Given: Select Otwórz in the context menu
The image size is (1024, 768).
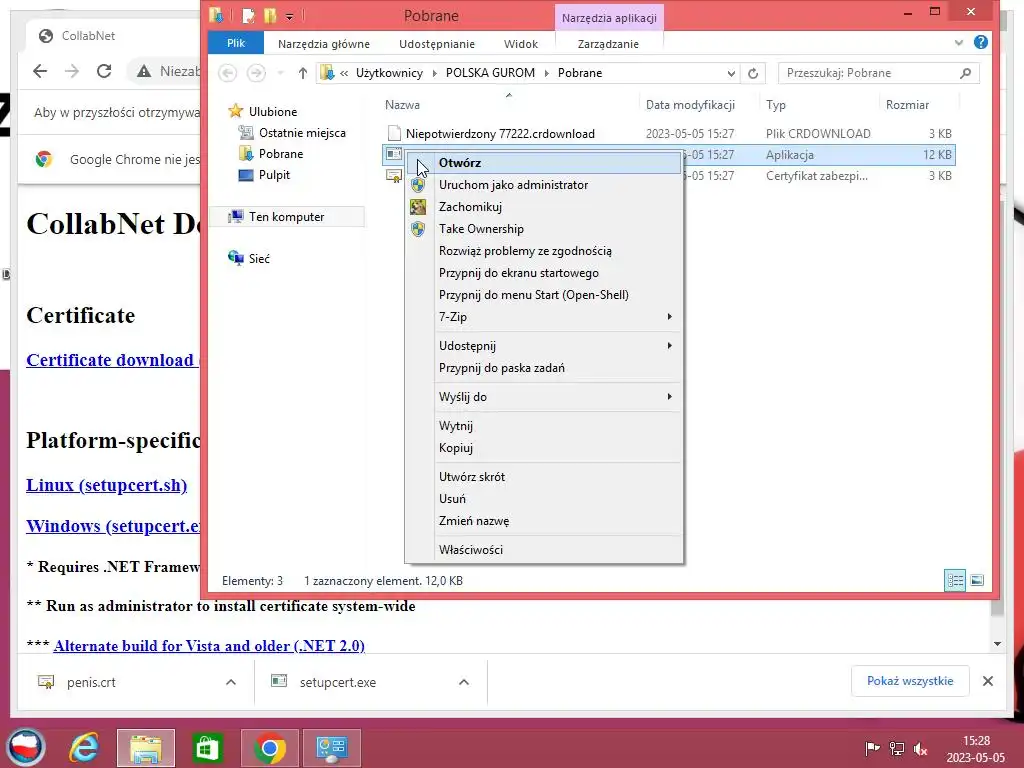Looking at the screenshot, I should coord(543,163).
